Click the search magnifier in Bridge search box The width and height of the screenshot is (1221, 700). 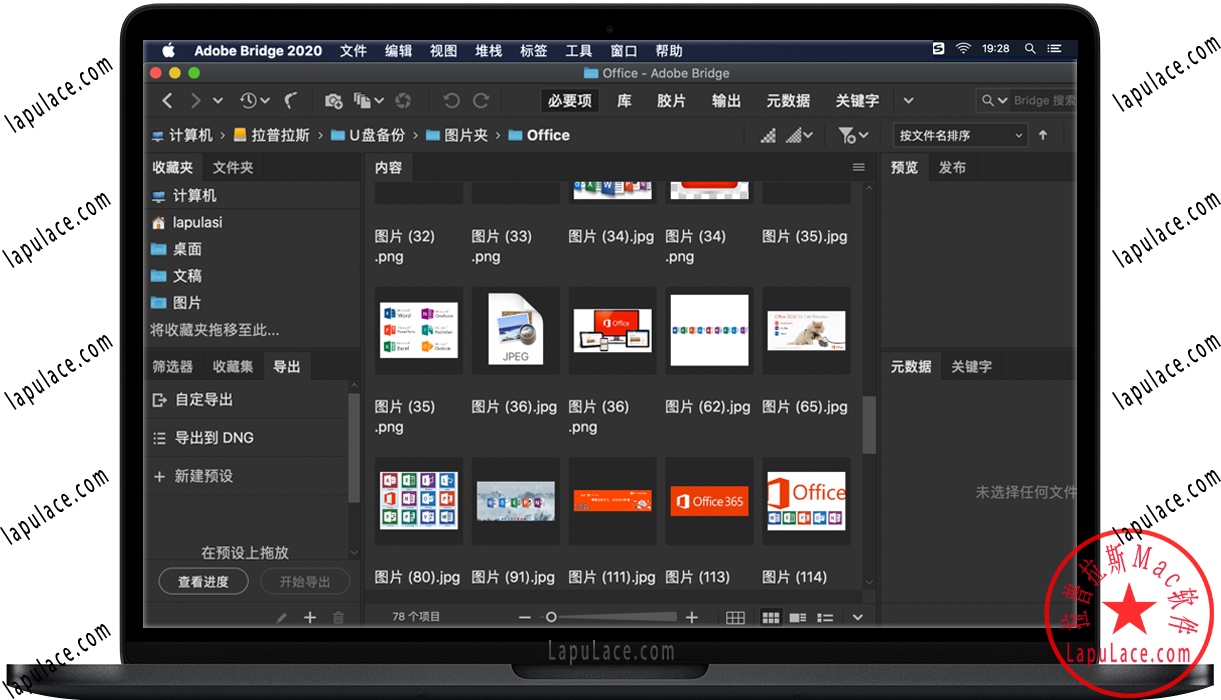pyautogui.click(x=990, y=100)
